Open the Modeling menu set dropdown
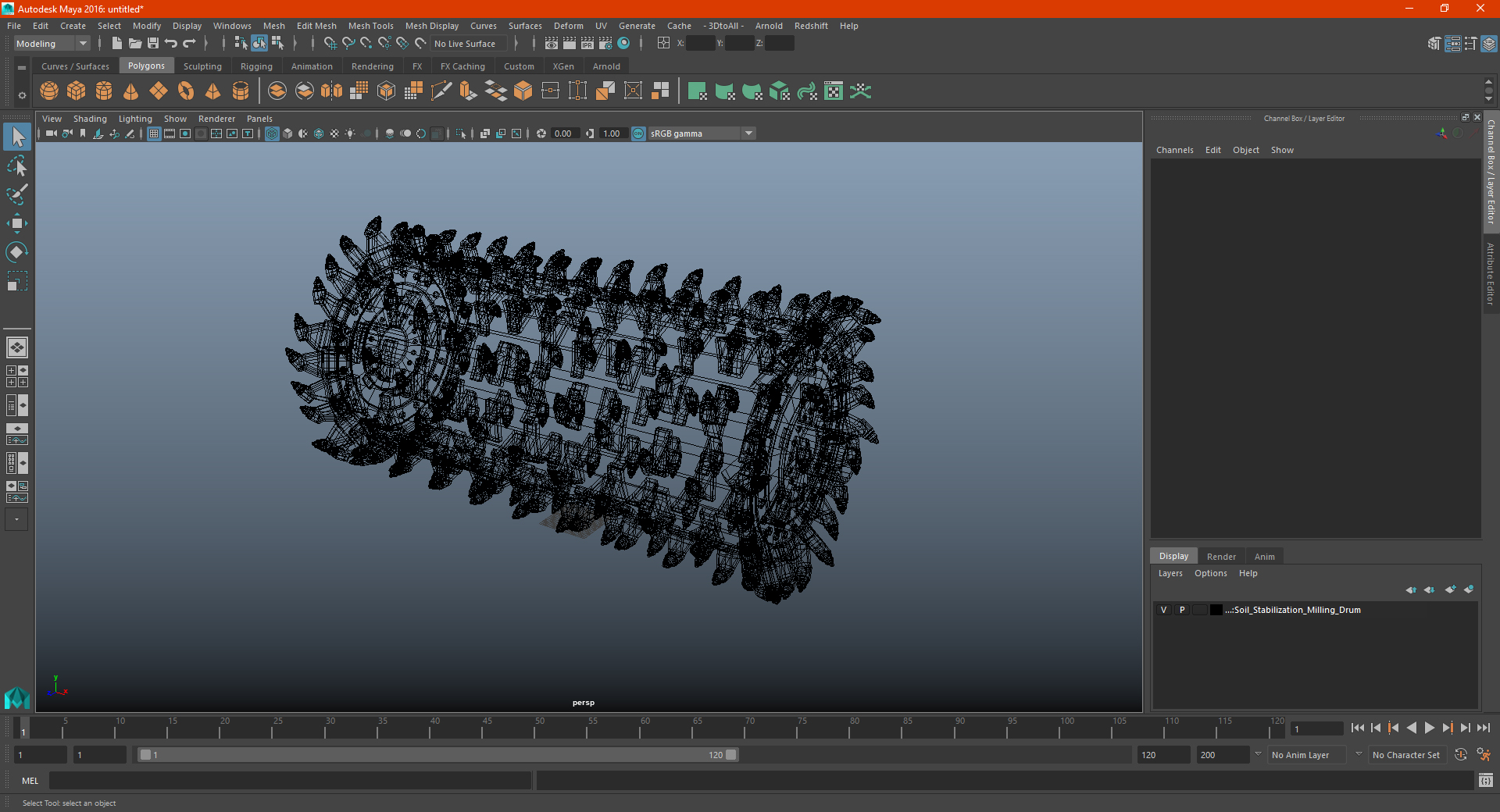Screen dimensions: 1500x812 (52, 44)
